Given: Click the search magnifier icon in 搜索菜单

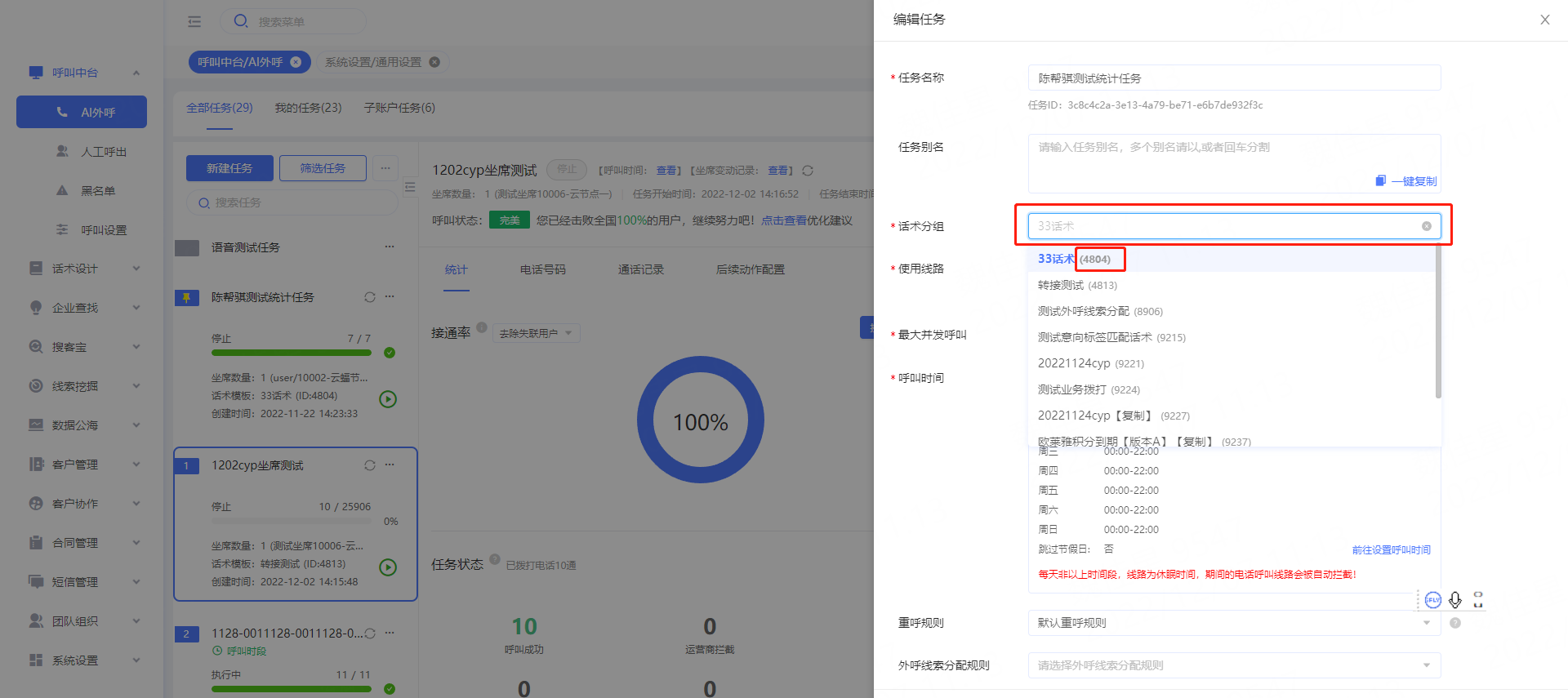Looking at the screenshot, I should tap(241, 20).
